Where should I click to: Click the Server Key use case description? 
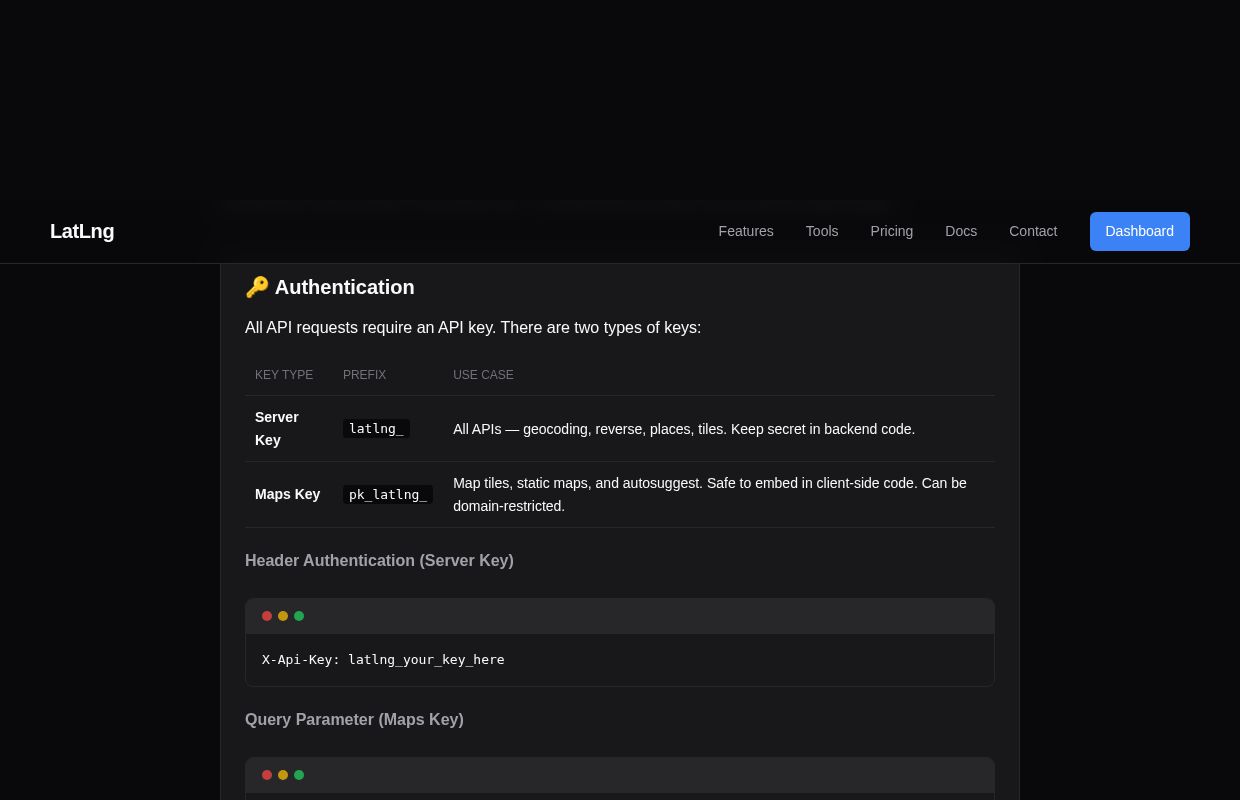[684, 429]
